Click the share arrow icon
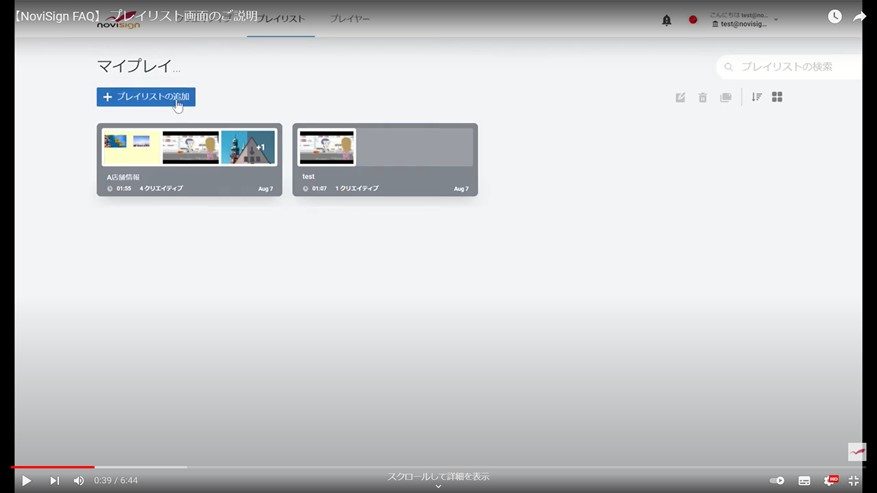 (x=859, y=17)
